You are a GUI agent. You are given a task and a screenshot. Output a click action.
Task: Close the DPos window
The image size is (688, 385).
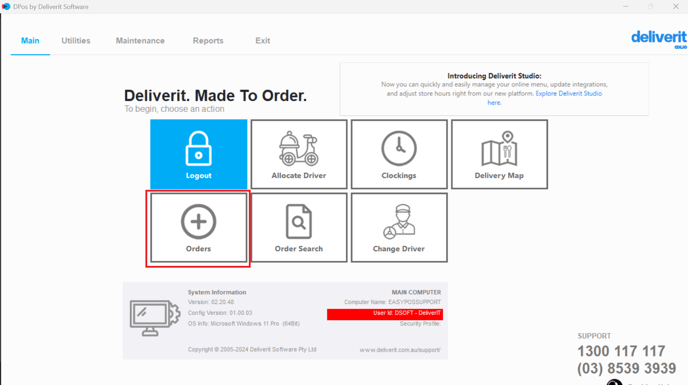tap(676, 7)
